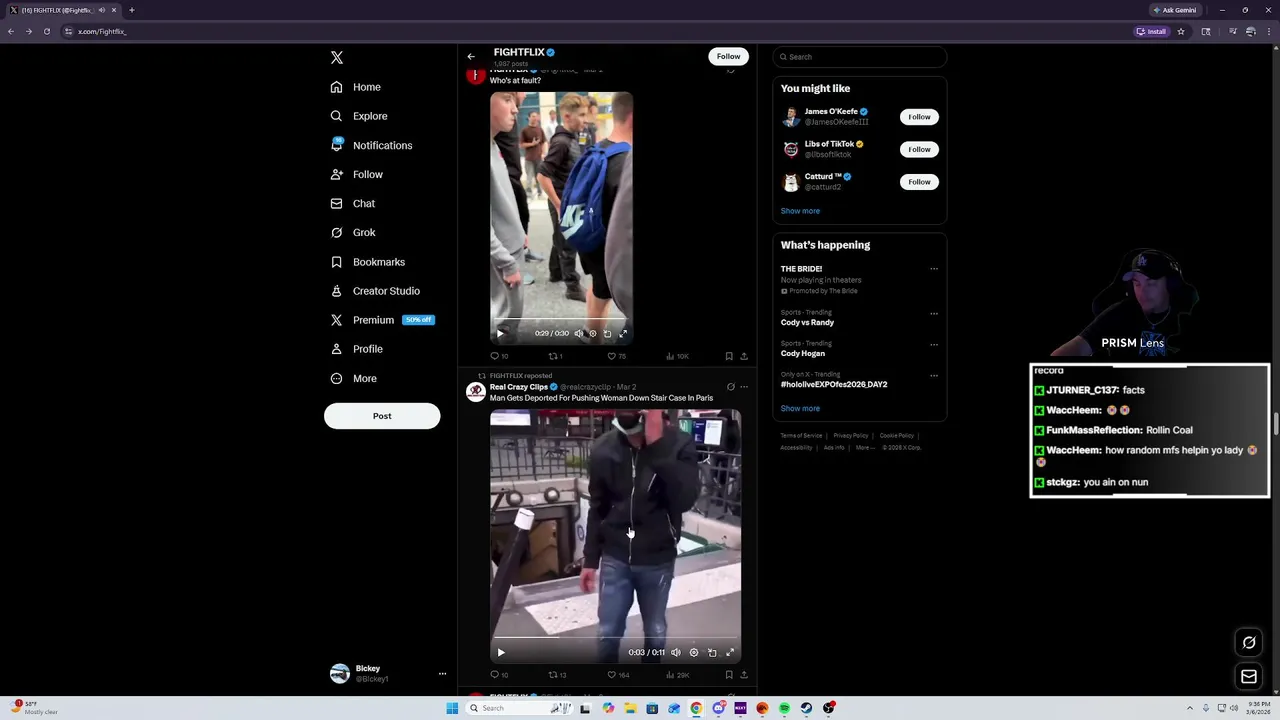Viewport: 1280px width, 720px height.
Task: Open options for Cody vs Randy trend
Action: (934, 313)
